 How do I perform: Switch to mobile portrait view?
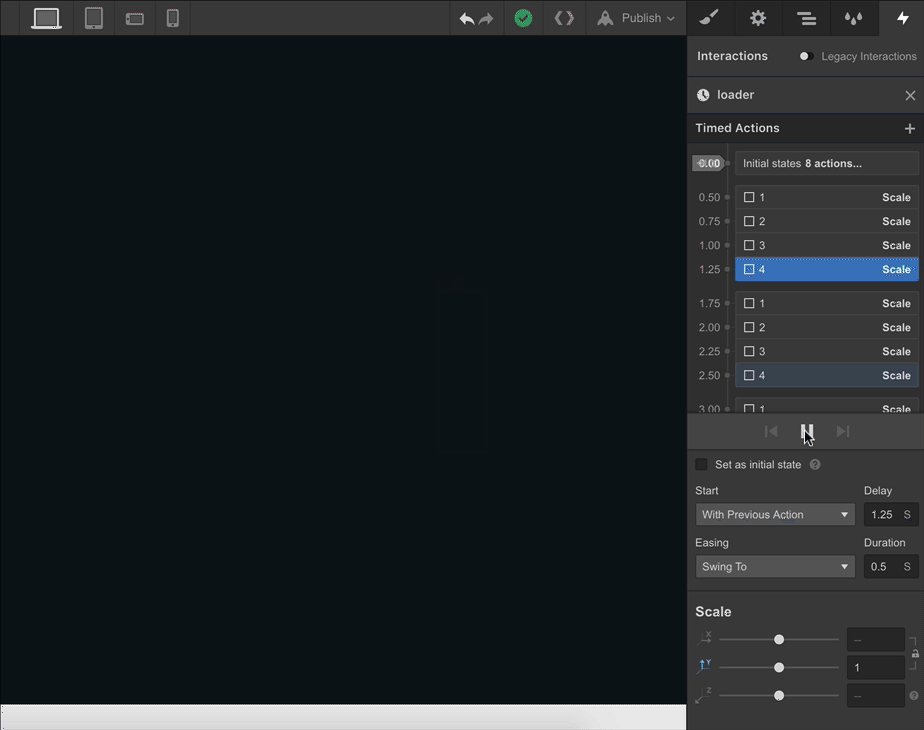coord(173,18)
